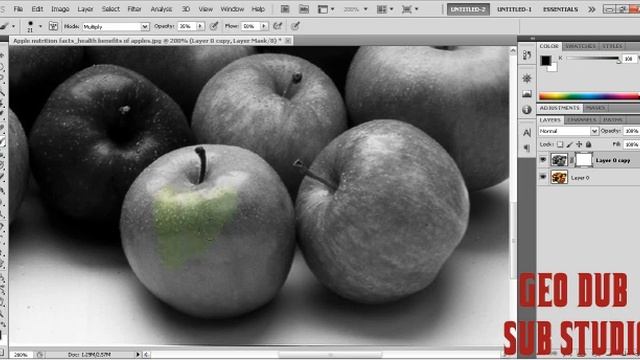
Task: Open the File menu
Action: (18, 9)
